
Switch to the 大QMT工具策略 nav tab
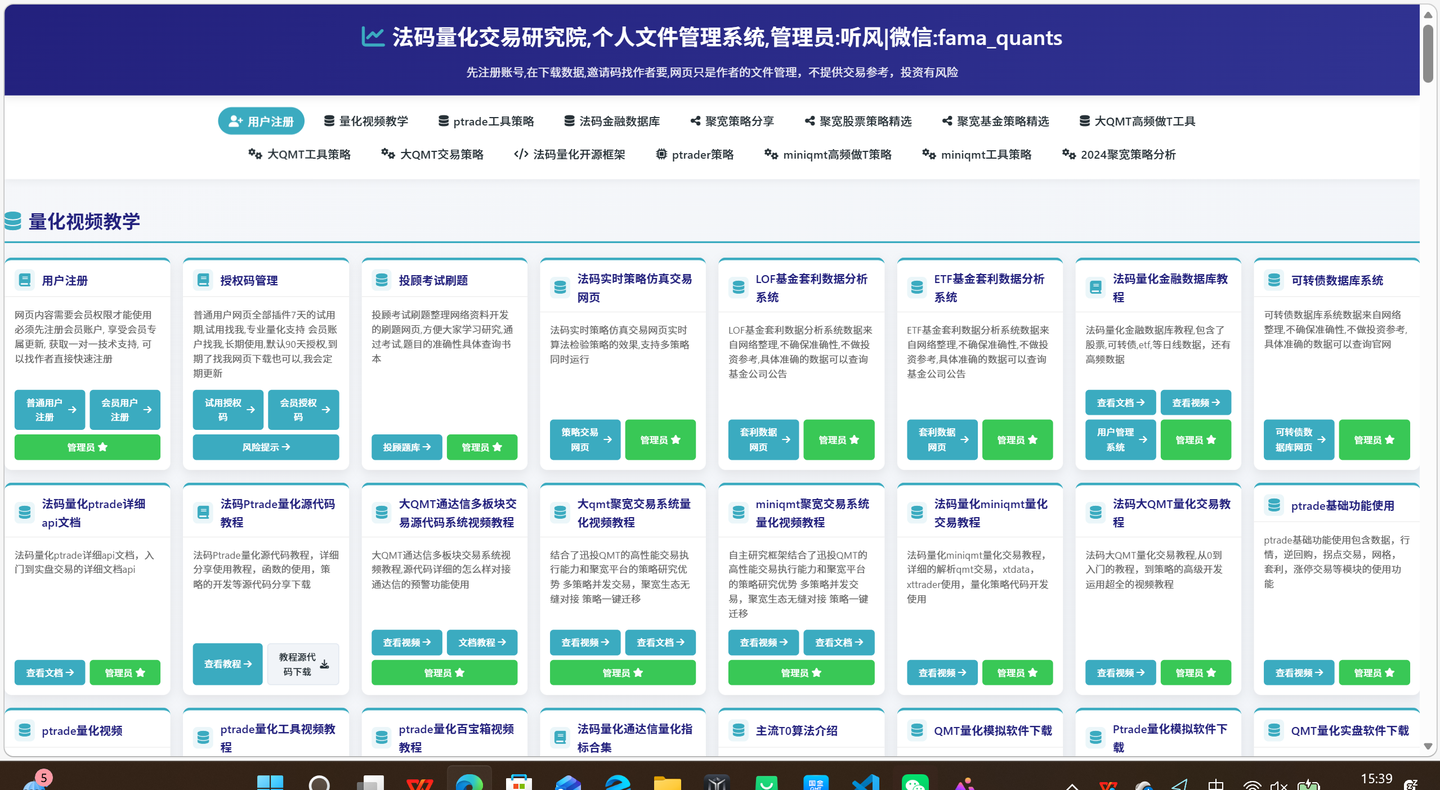click(x=299, y=154)
